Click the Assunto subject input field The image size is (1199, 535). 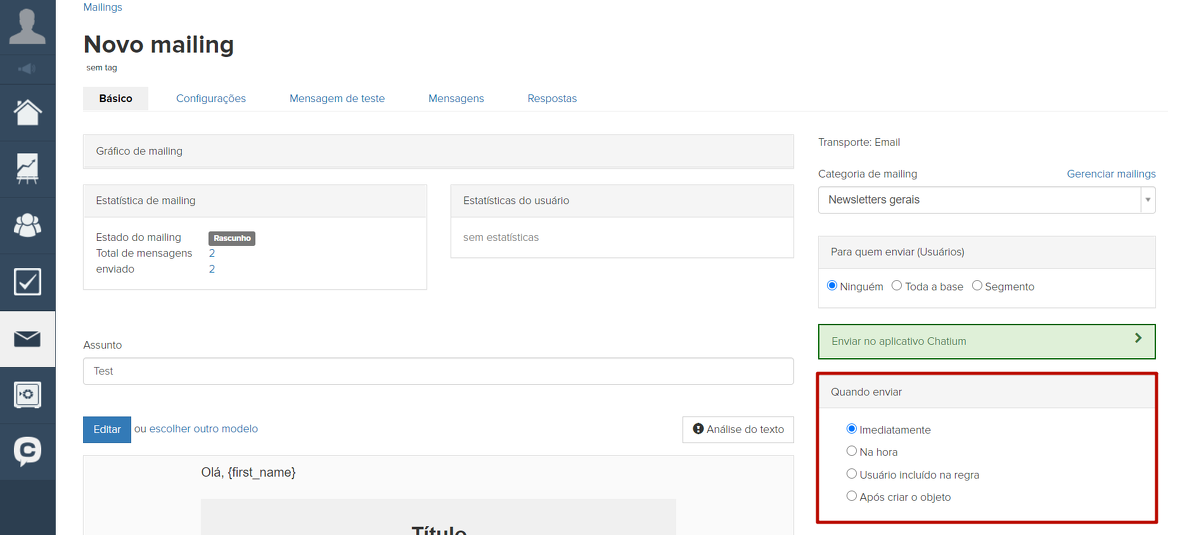438,371
